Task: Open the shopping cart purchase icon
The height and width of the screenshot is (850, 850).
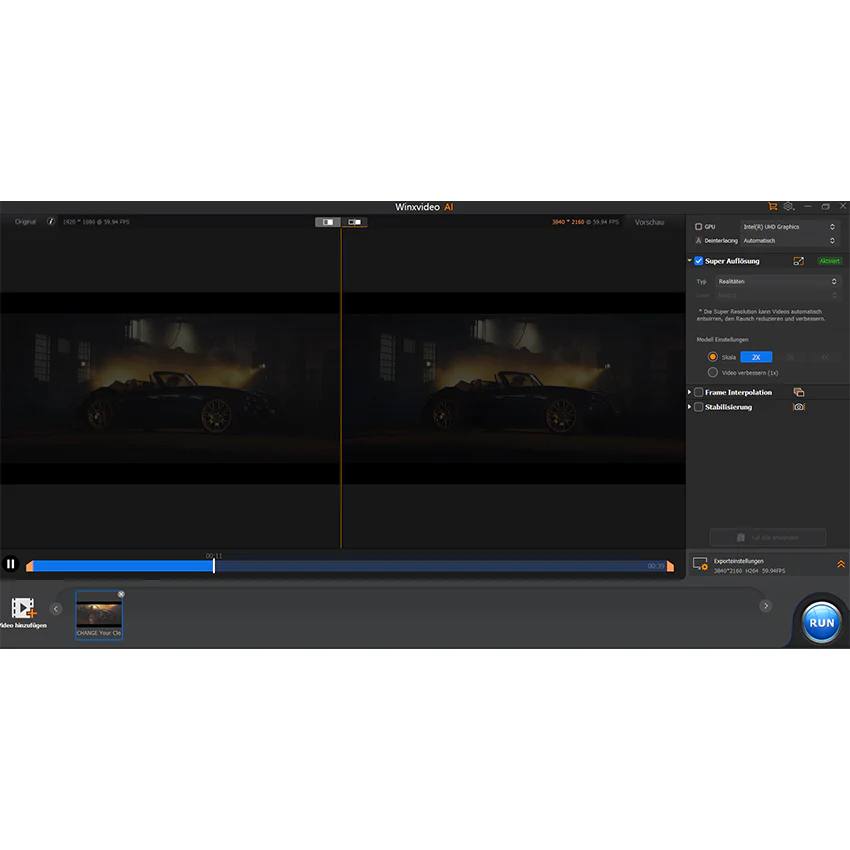Action: tap(772, 207)
